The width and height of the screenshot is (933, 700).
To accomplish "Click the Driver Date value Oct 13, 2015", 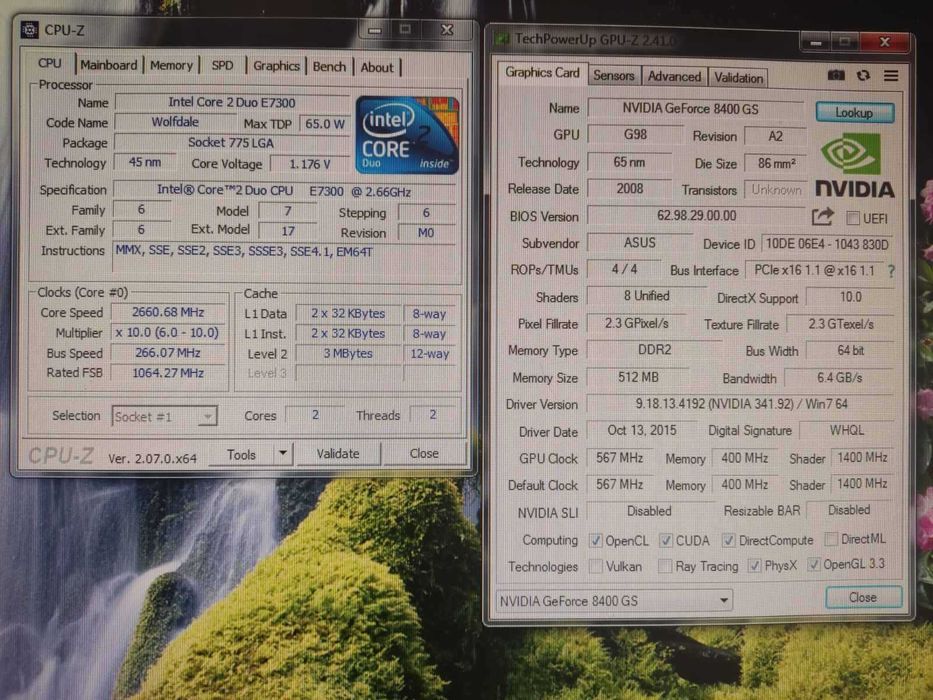I will click(642, 430).
